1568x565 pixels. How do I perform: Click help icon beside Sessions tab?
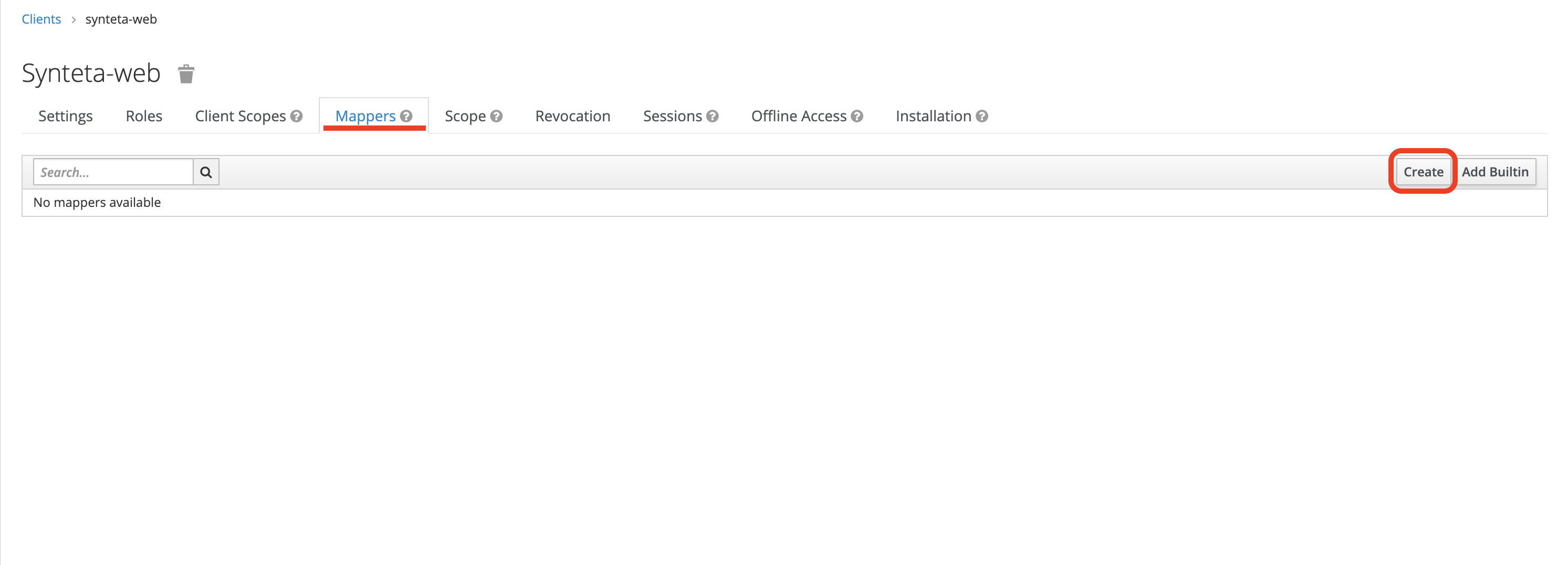click(x=712, y=116)
